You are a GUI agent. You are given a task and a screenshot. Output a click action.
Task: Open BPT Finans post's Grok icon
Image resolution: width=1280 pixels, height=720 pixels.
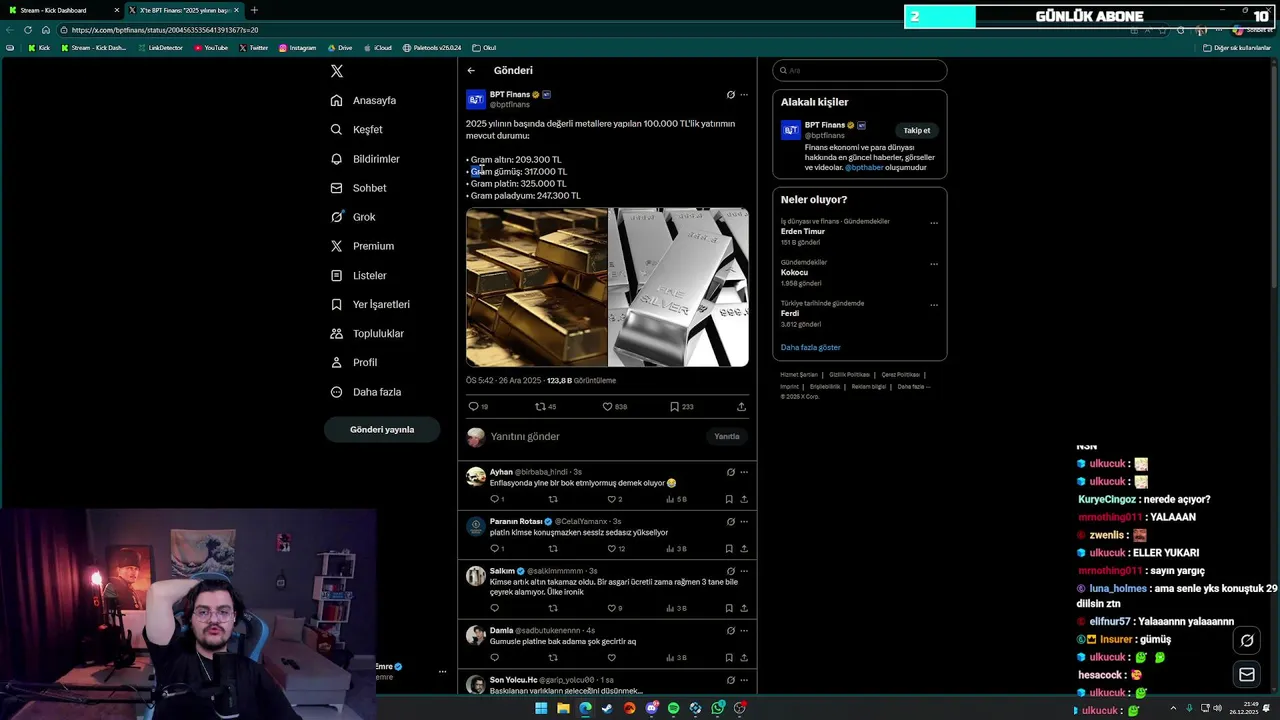pos(730,95)
